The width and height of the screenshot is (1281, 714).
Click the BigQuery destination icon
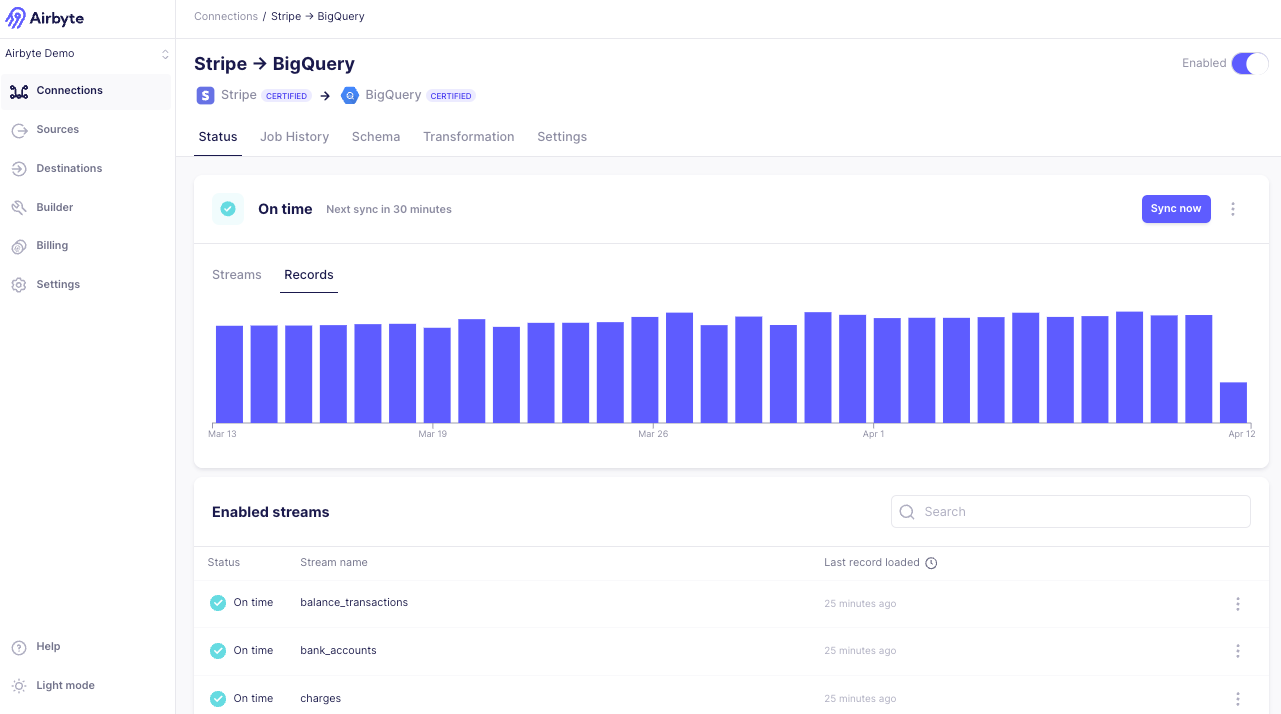(349, 96)
